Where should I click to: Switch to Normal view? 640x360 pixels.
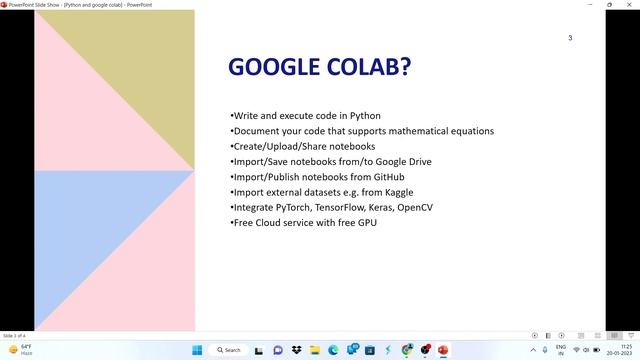pyautogui.click(x=581, y=336)
